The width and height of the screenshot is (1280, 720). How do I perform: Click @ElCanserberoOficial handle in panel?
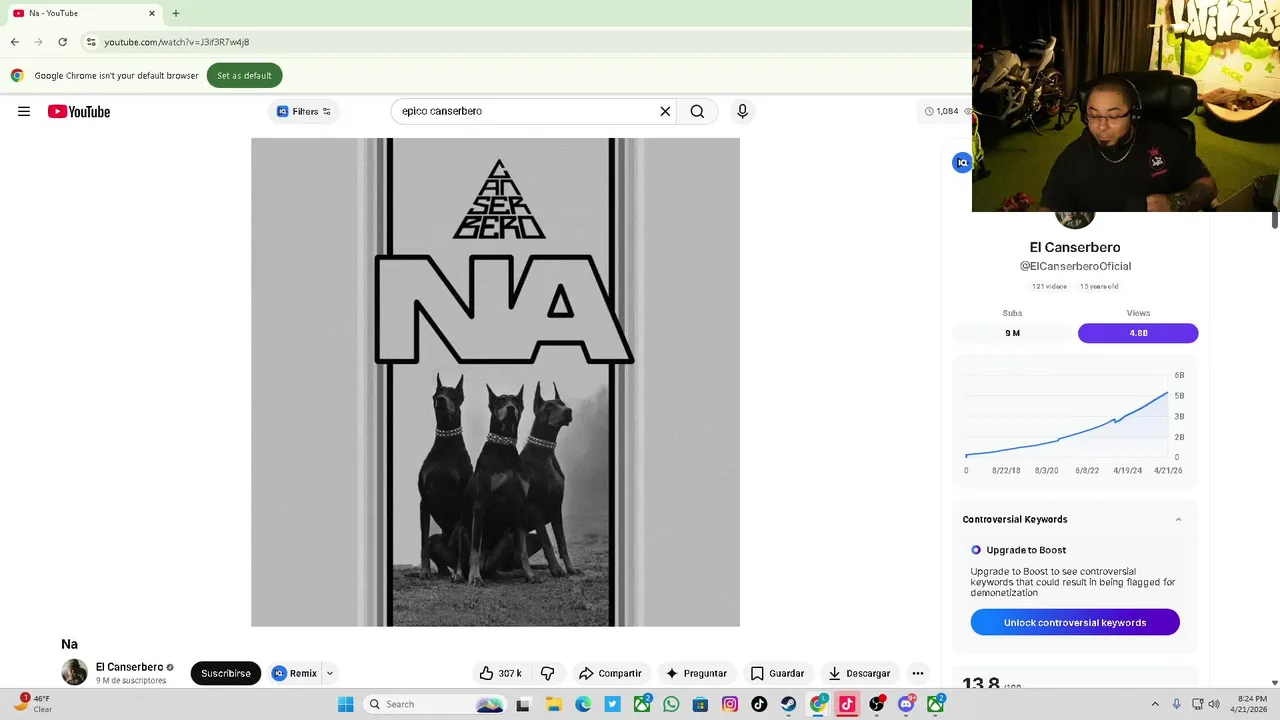click(x=1075, y=266)
